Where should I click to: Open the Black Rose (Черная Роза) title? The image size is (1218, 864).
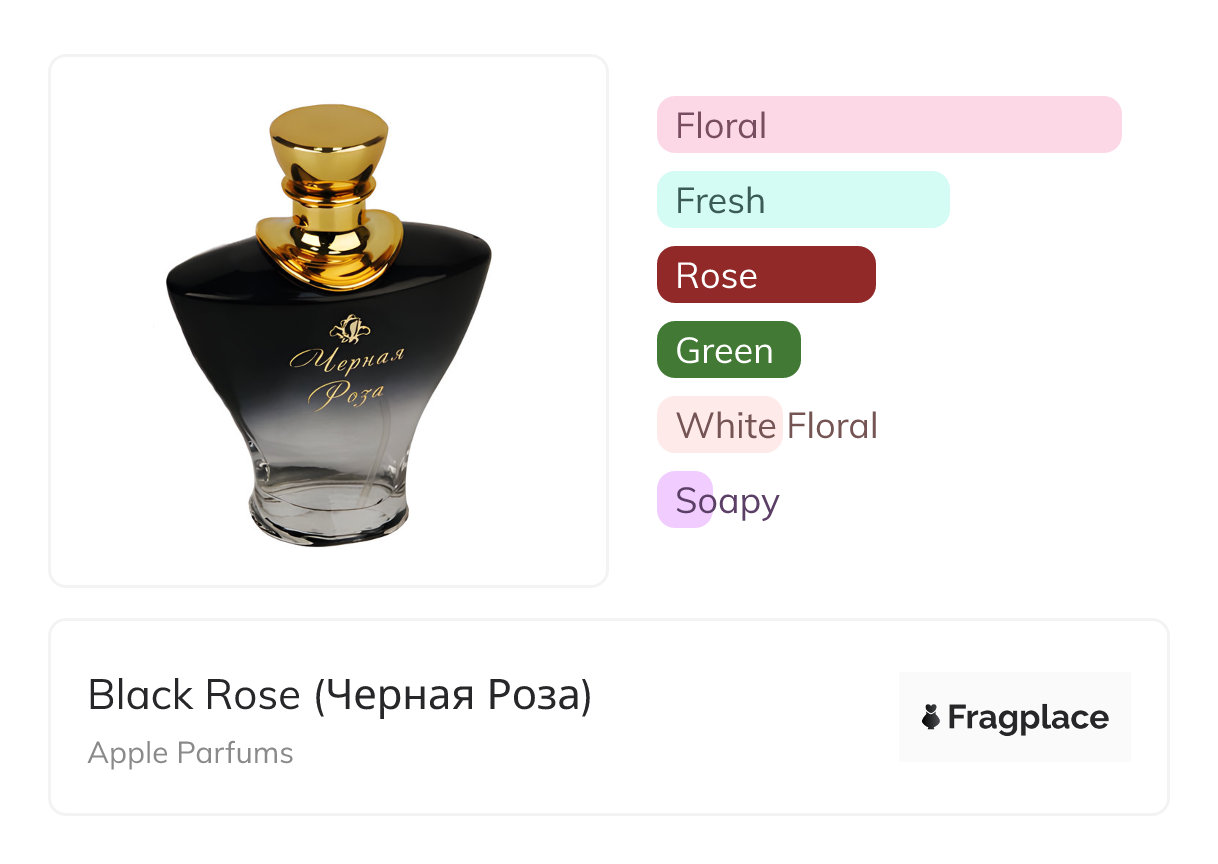[340, 695]
